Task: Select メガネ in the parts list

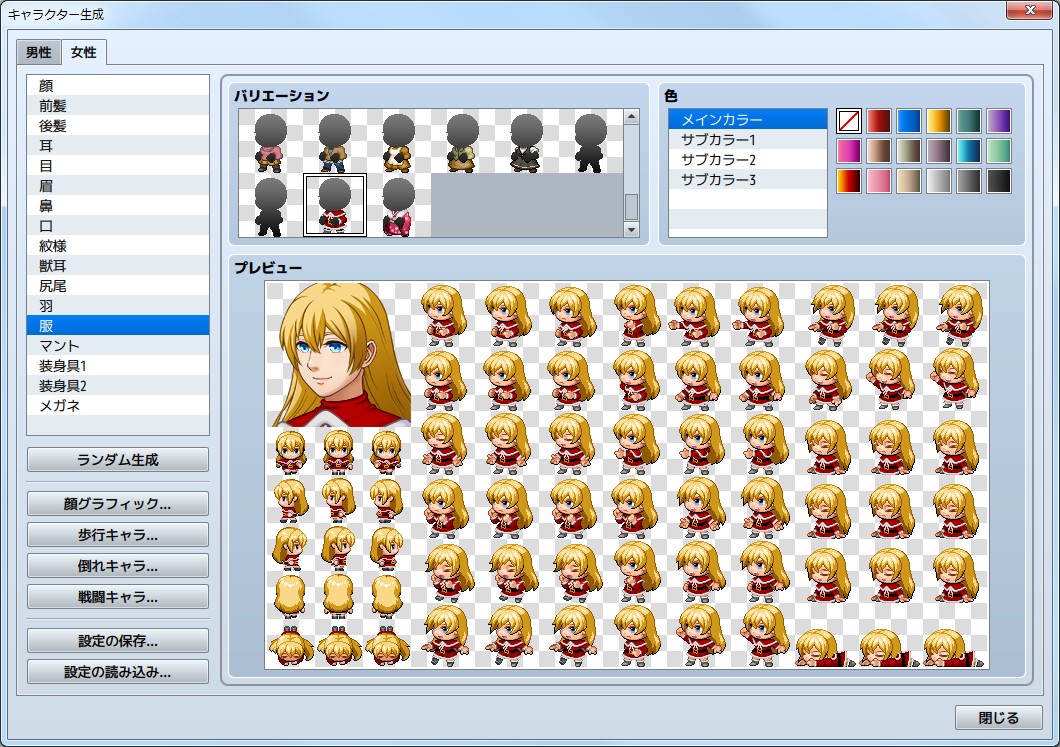Action: [x=118, y=406]
